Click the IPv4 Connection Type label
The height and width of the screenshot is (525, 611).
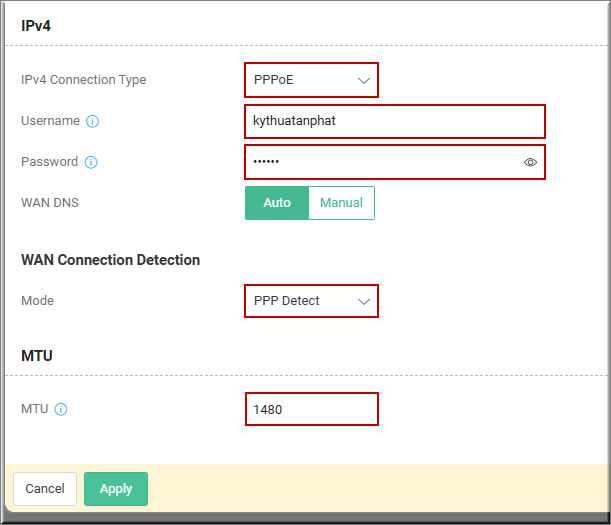(x=83, y=80)
